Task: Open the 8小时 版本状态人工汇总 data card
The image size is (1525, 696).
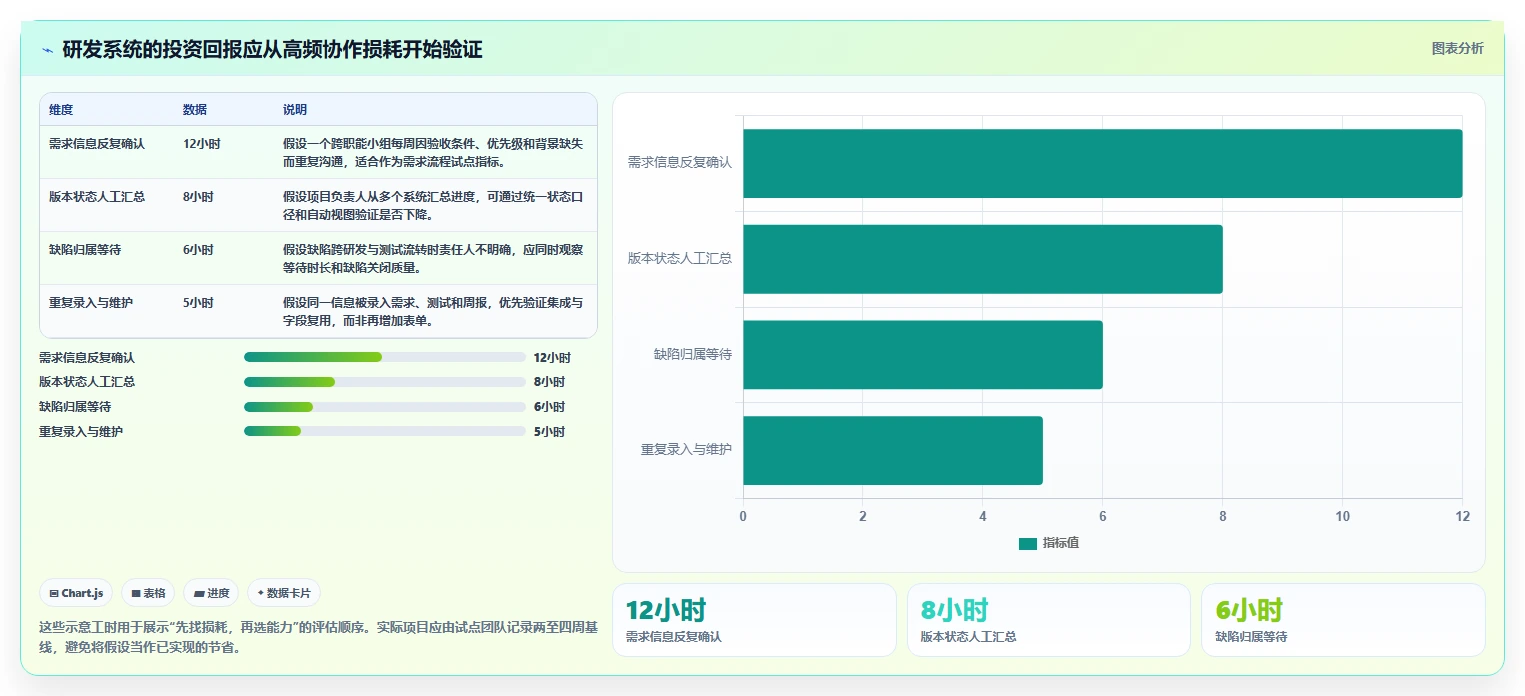Action: [1049, 620]
